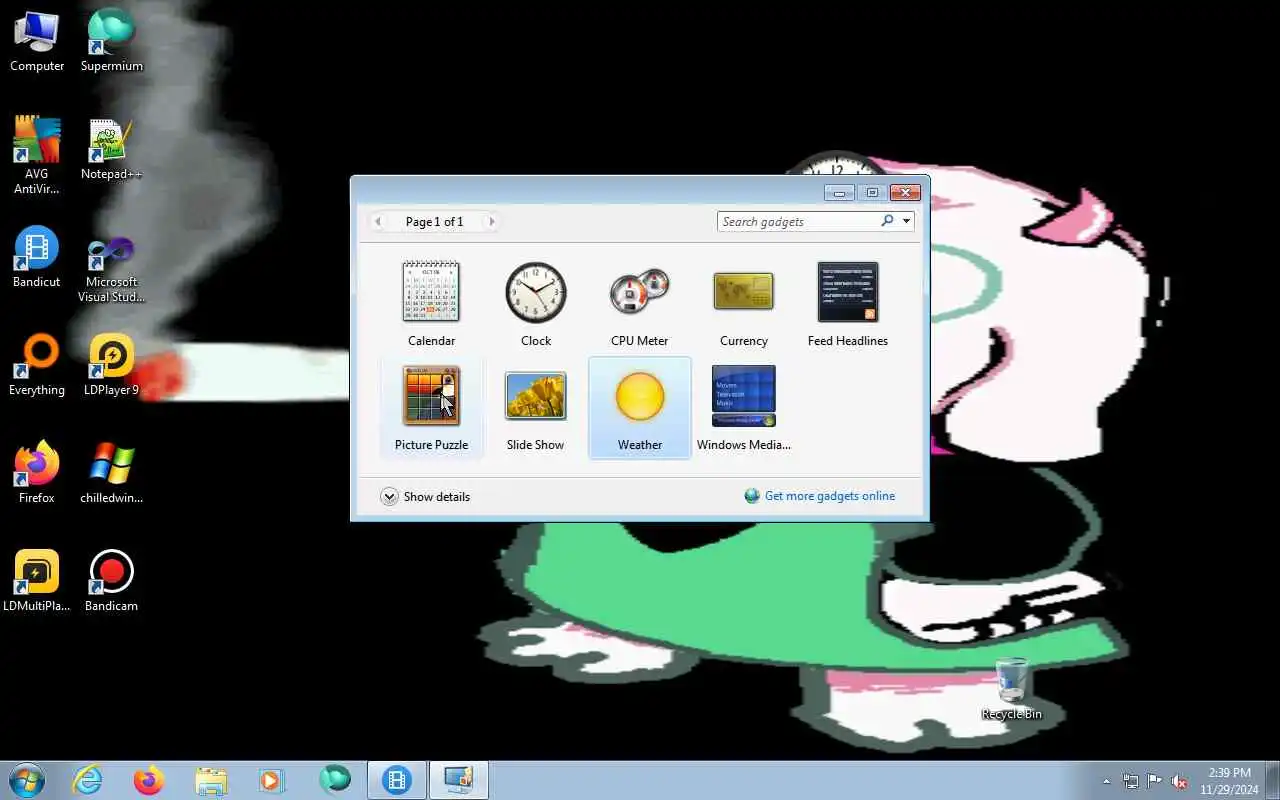
Task: Select the Feed Headlines gadget
Action: click(x=848, y=304)
